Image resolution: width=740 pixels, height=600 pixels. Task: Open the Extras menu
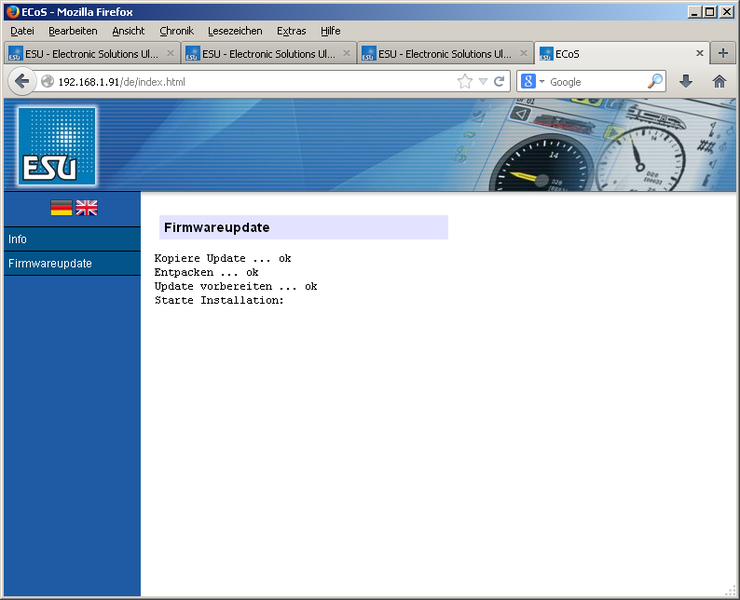coord(291,31)
